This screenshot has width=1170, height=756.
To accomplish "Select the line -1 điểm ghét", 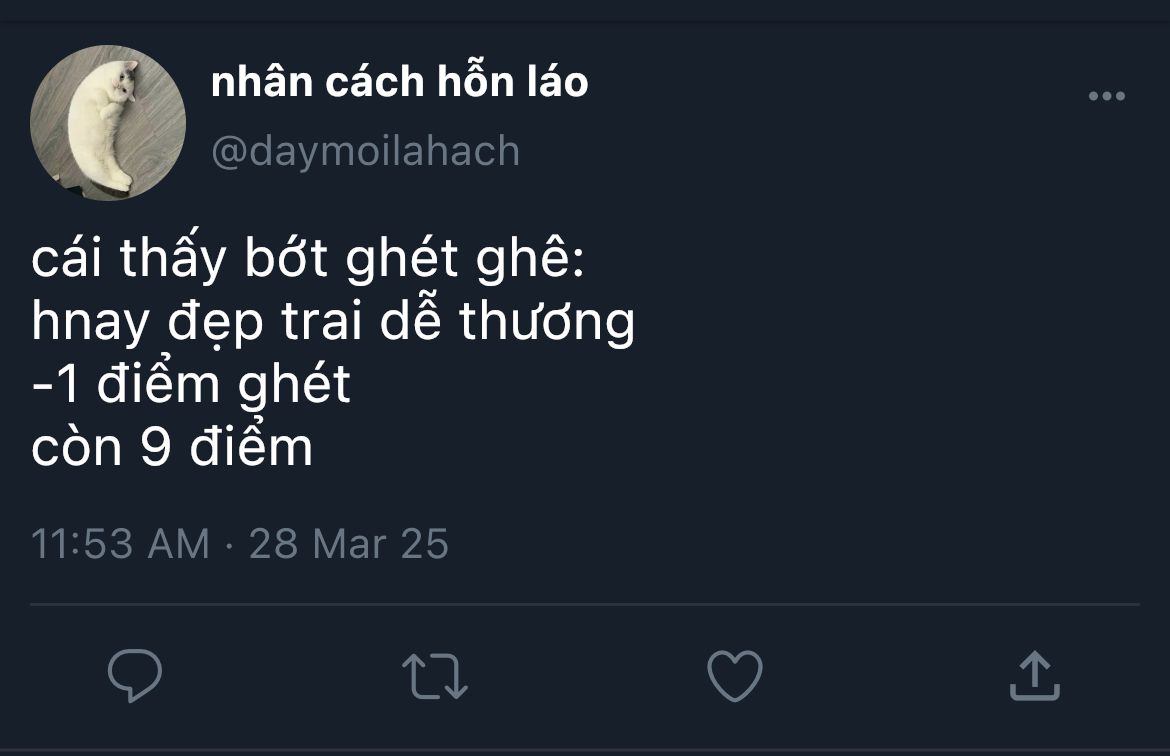I will tap(191, 385).
